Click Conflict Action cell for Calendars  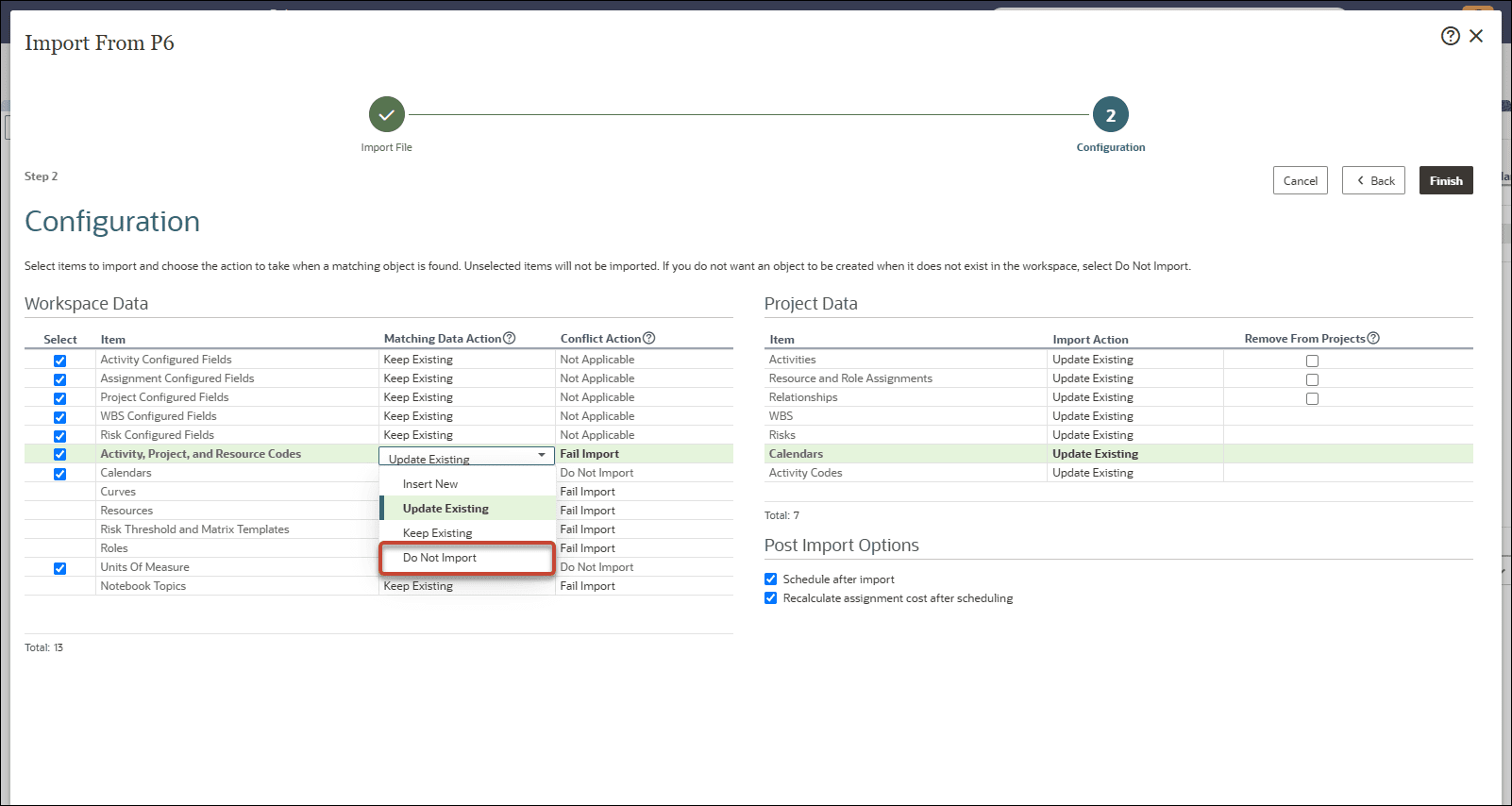pos(645,473)
